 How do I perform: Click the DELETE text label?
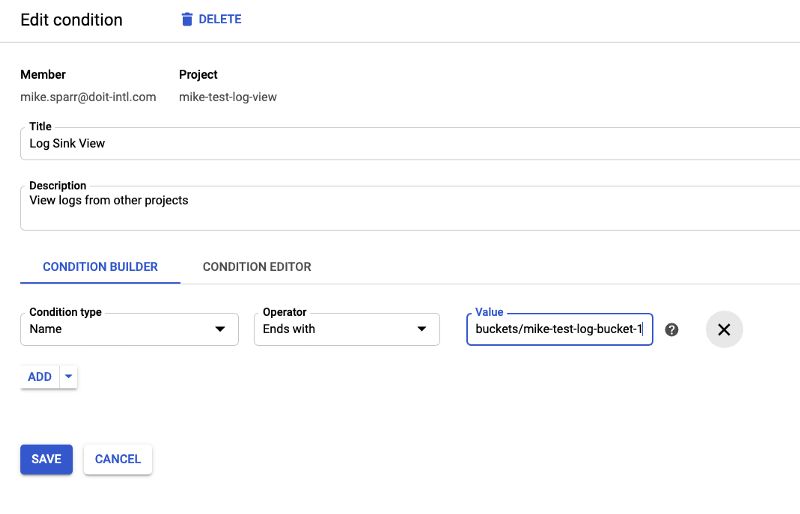(x=220, y=19)
